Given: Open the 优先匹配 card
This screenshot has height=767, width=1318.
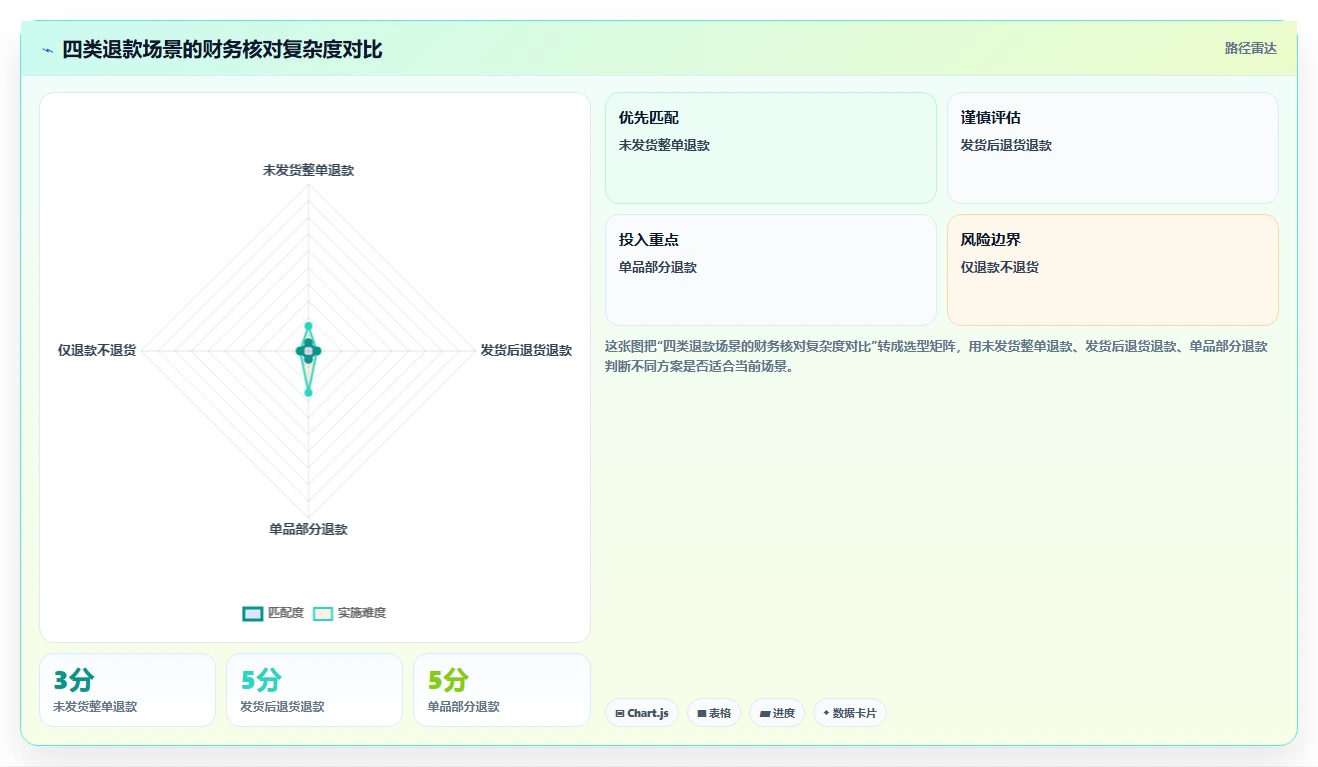Looking at the screenshot, I should click(x=771, y=148).
